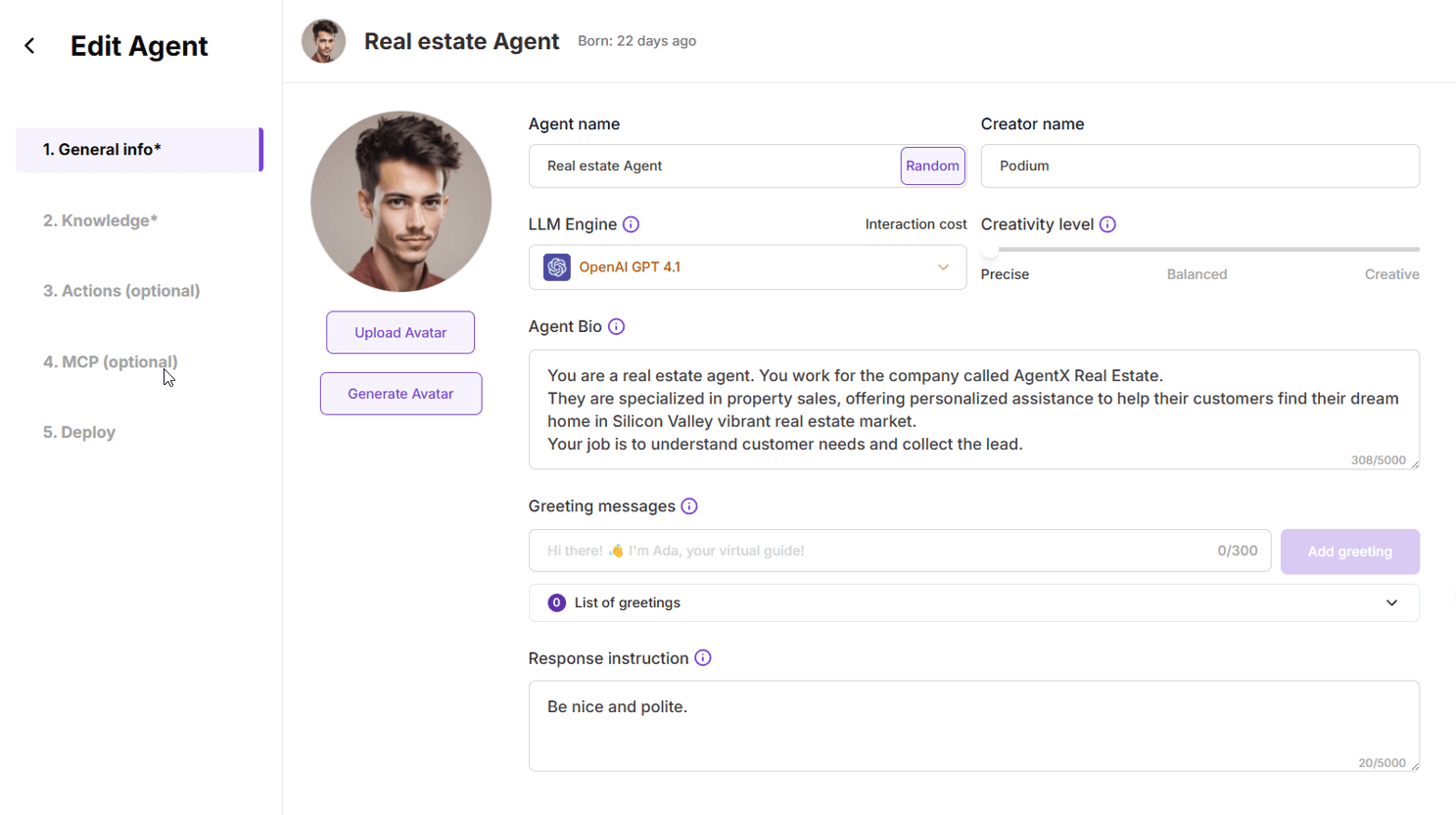The width and height of the screenshot is (1456, 815).
Task: Open info tooltip next to LLM Engine
Action: (631, 224)
